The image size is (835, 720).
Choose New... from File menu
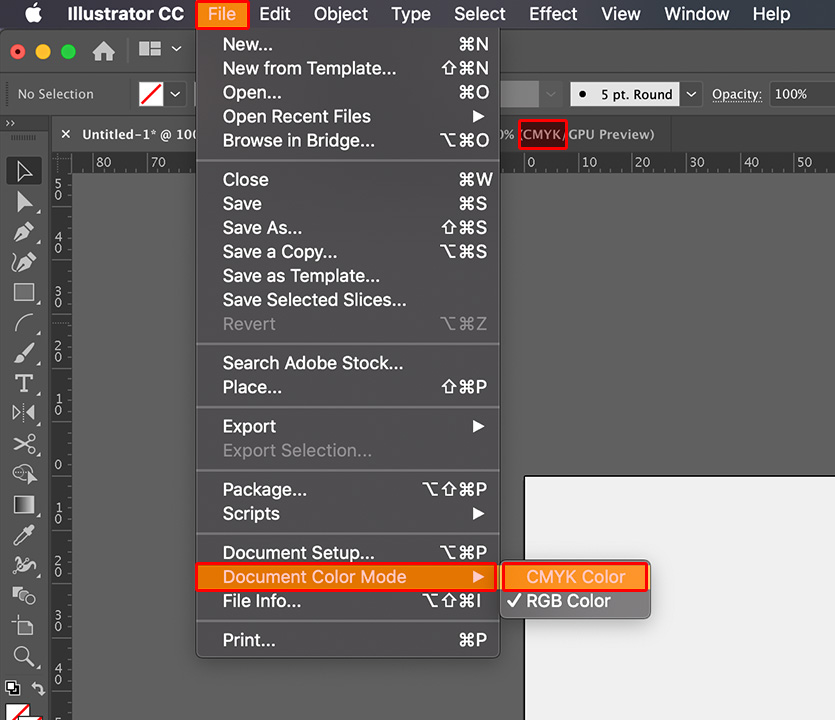click(x=348, y=44)
